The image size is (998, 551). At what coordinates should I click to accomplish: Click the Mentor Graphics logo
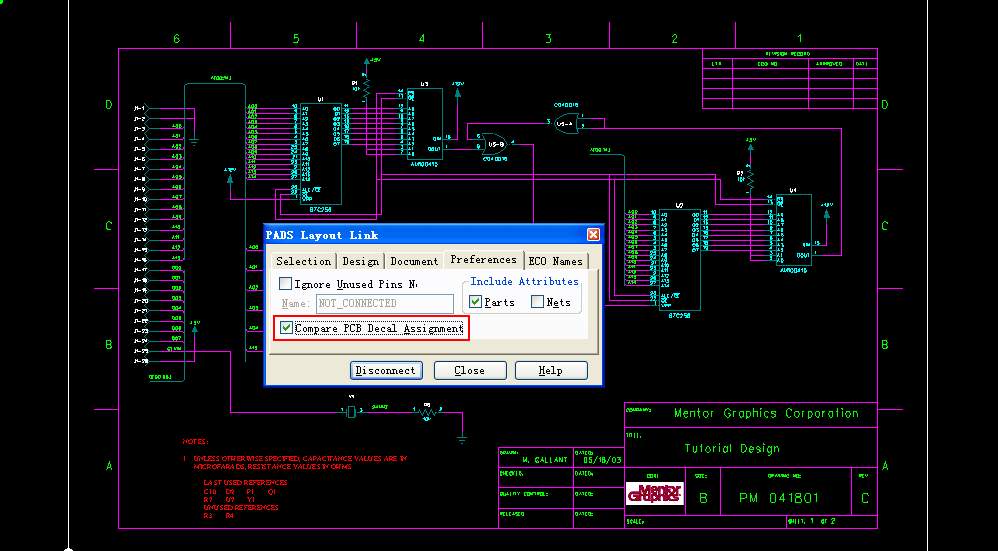(654, 493)
